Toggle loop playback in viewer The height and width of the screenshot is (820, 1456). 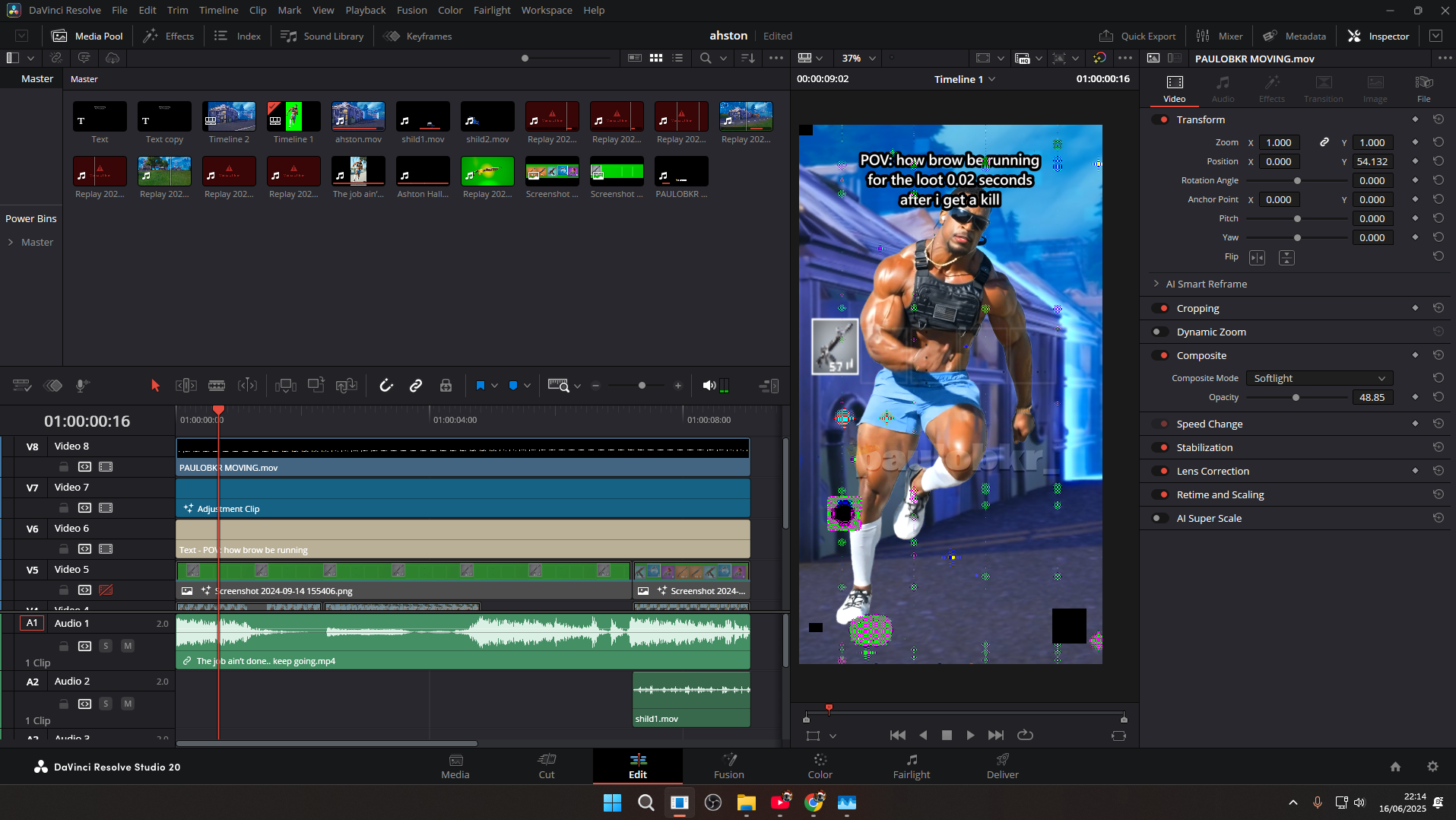point(1025,735)
